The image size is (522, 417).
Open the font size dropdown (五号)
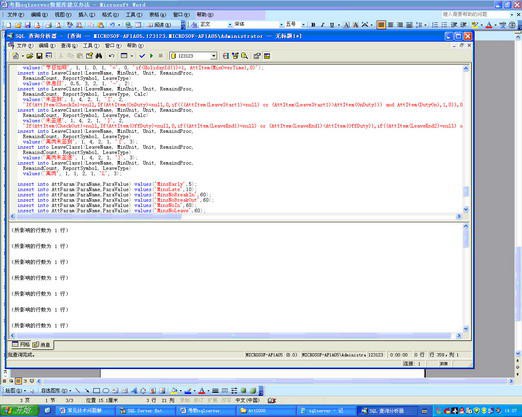303,25
